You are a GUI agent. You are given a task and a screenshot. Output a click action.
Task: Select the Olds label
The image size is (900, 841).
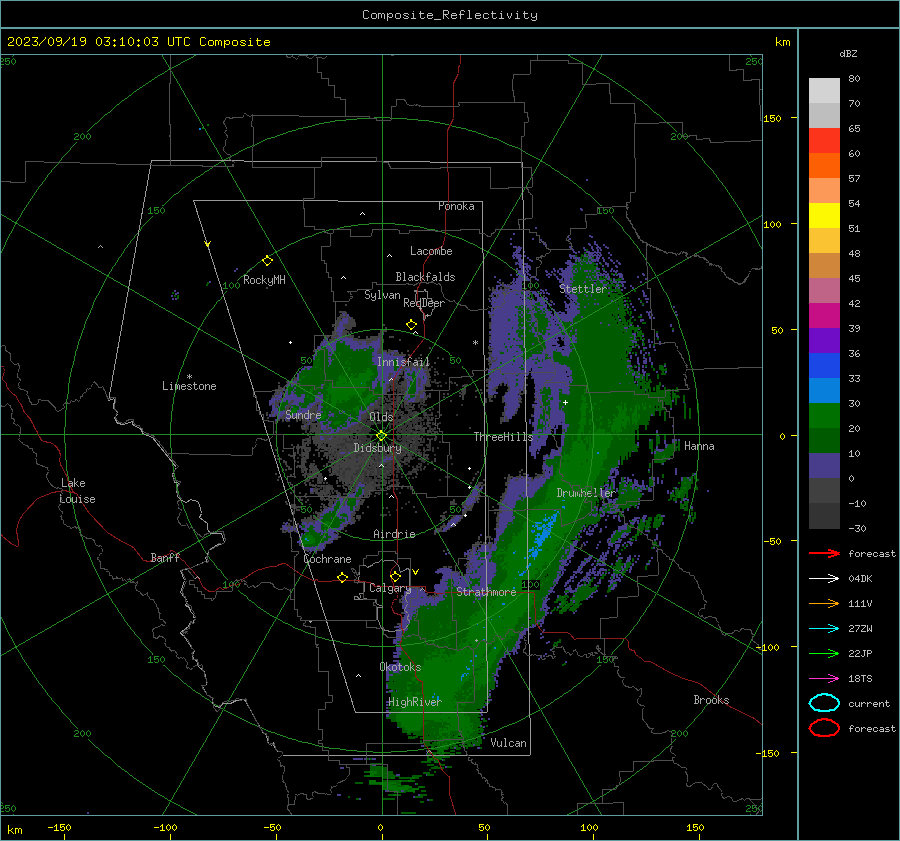point(381,417)
